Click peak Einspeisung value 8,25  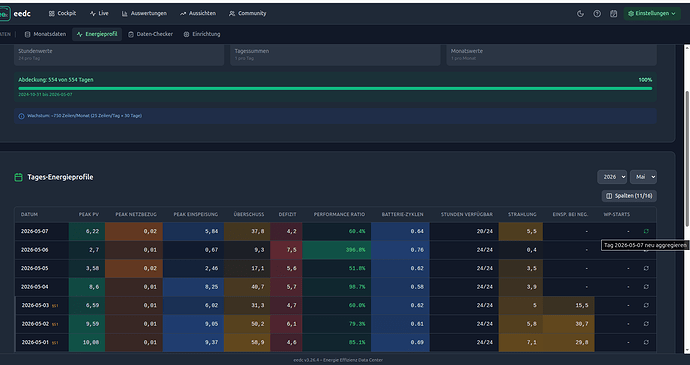(x=212, y=287)
